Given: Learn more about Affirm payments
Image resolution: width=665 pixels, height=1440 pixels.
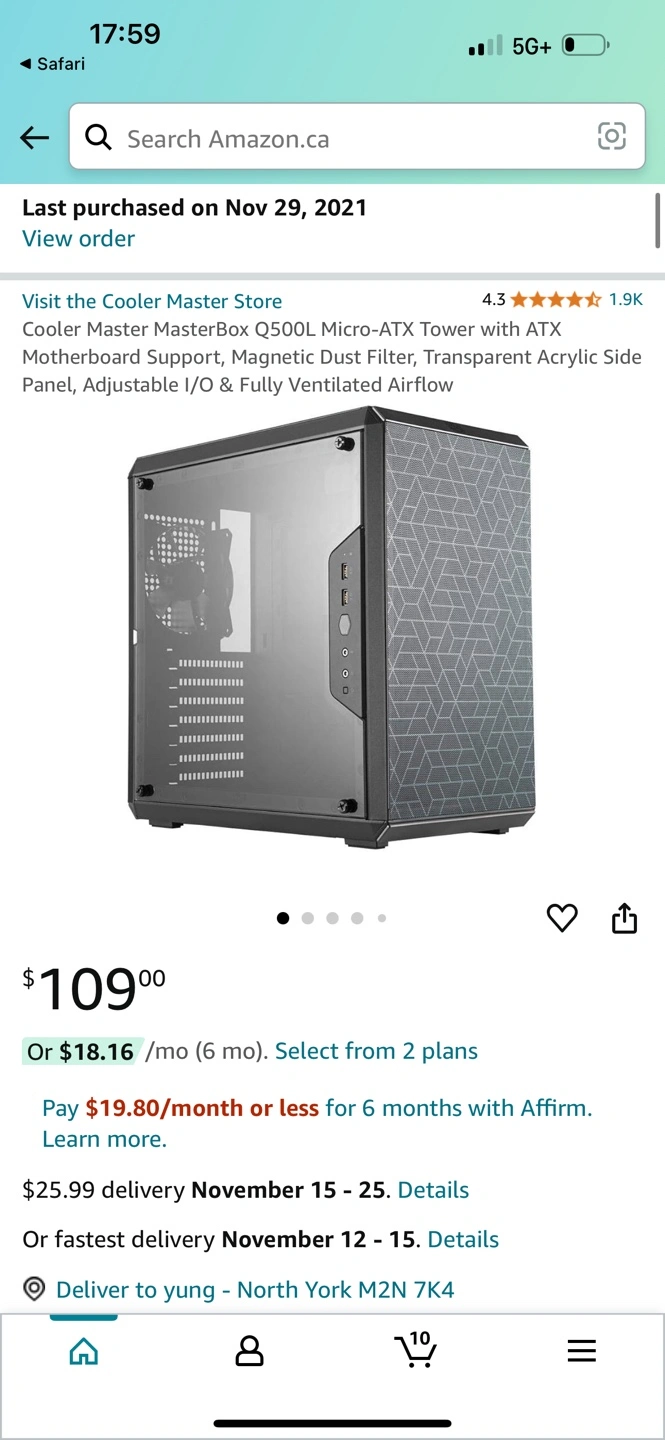Looking at the screenshot, I should (x=104, y=1139).
